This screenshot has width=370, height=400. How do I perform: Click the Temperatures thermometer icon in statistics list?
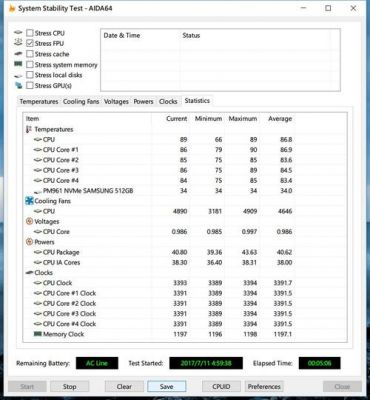pyautogui.click(x=29, y=129)
